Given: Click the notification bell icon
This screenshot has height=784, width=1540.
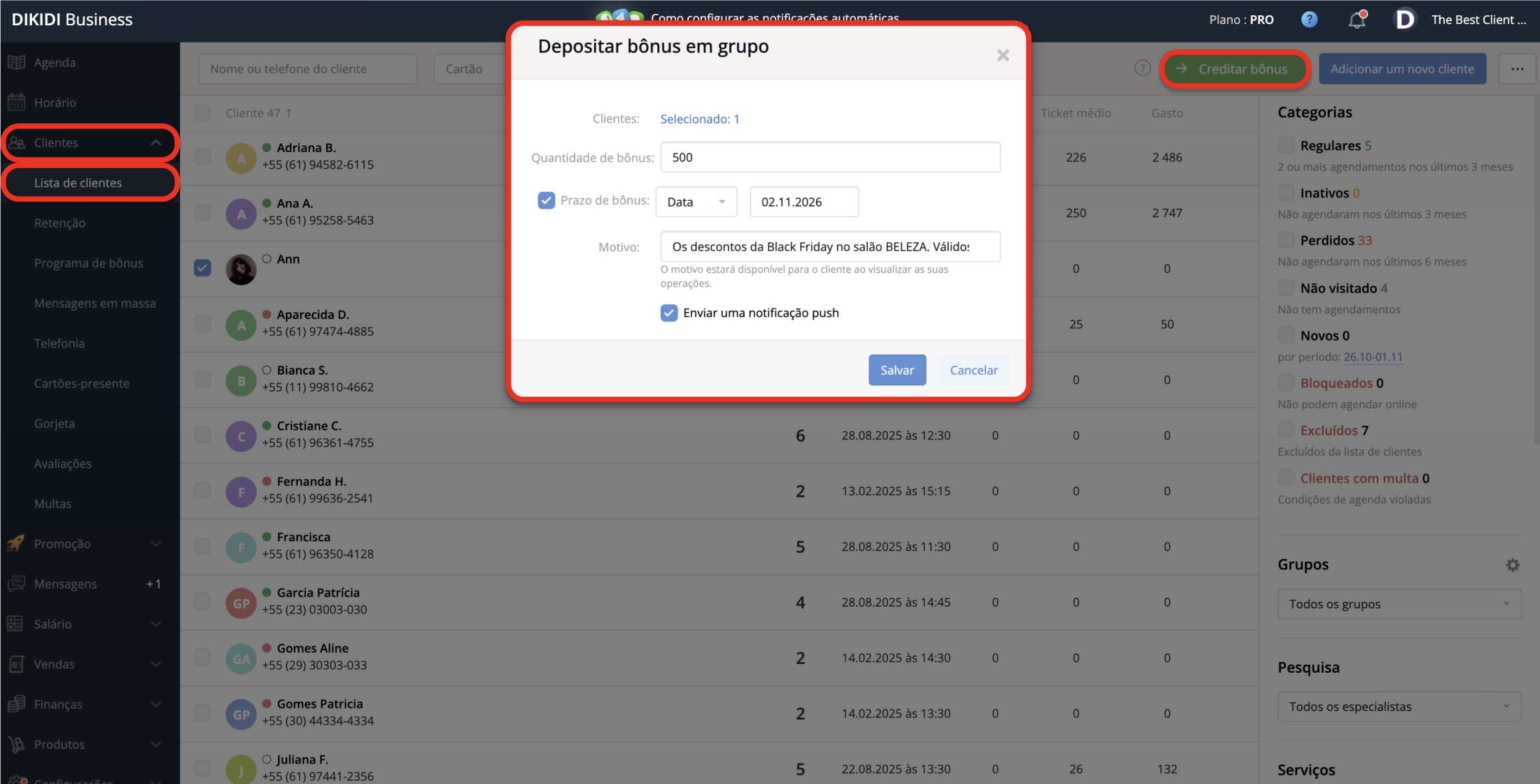Looking at the screenshot, I should tap(1357, 19).
